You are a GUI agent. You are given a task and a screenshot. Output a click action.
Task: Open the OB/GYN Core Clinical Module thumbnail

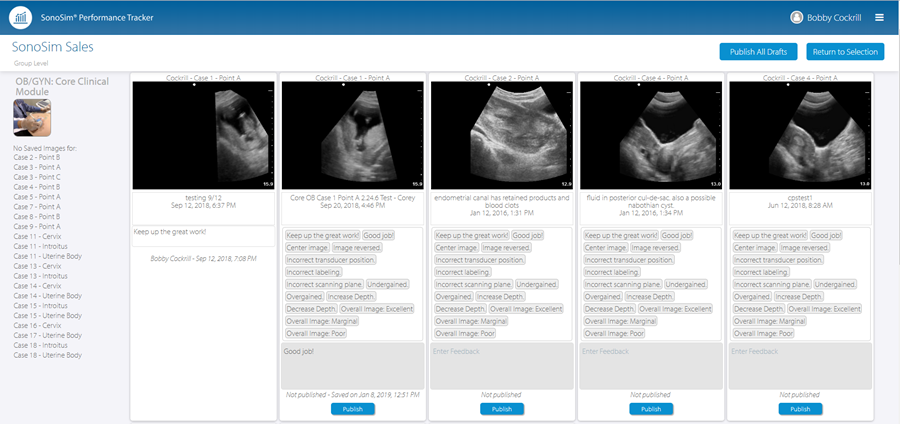click(32, 118)
